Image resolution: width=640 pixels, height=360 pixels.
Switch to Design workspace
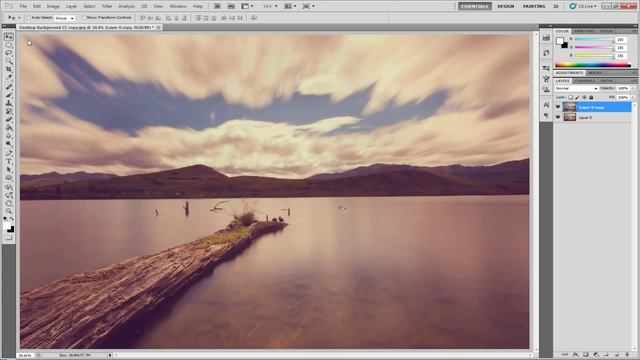(x=505, y=6)
